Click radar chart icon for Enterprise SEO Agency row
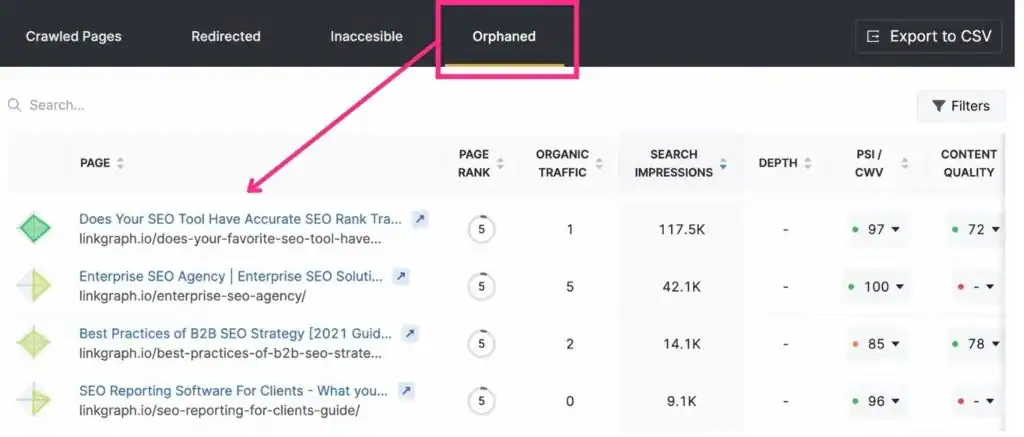The width and height of the screenshot is (1024, 437). pos(33,286)
